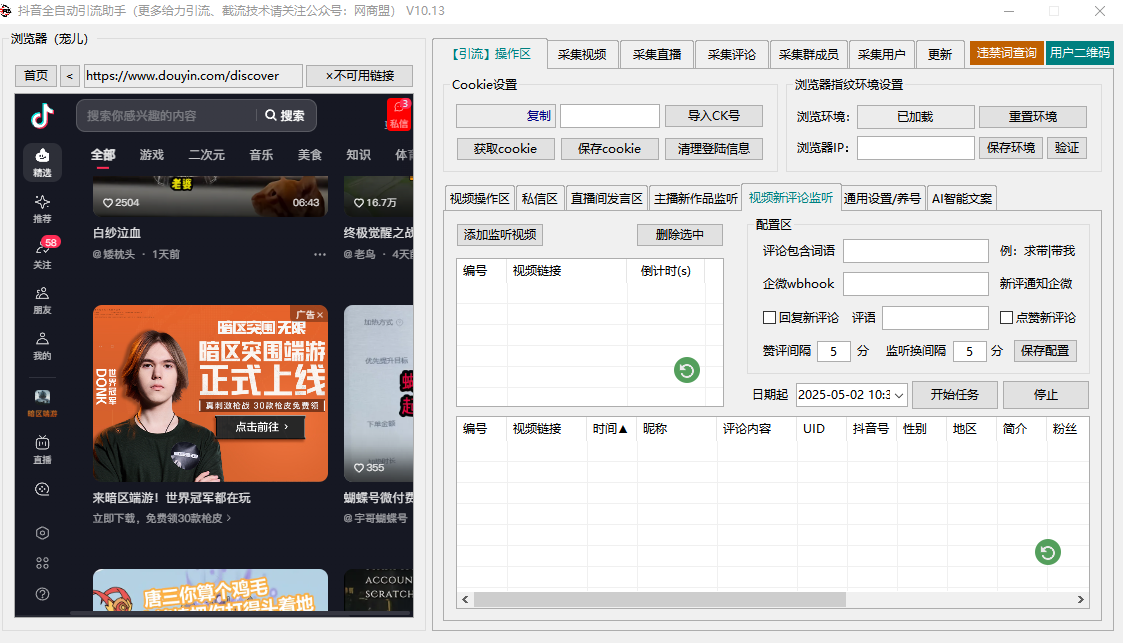Switch to the 采集直播 tab
Image resolution: width=1123 pixels, height=643 pixels.
click(657, 54)
